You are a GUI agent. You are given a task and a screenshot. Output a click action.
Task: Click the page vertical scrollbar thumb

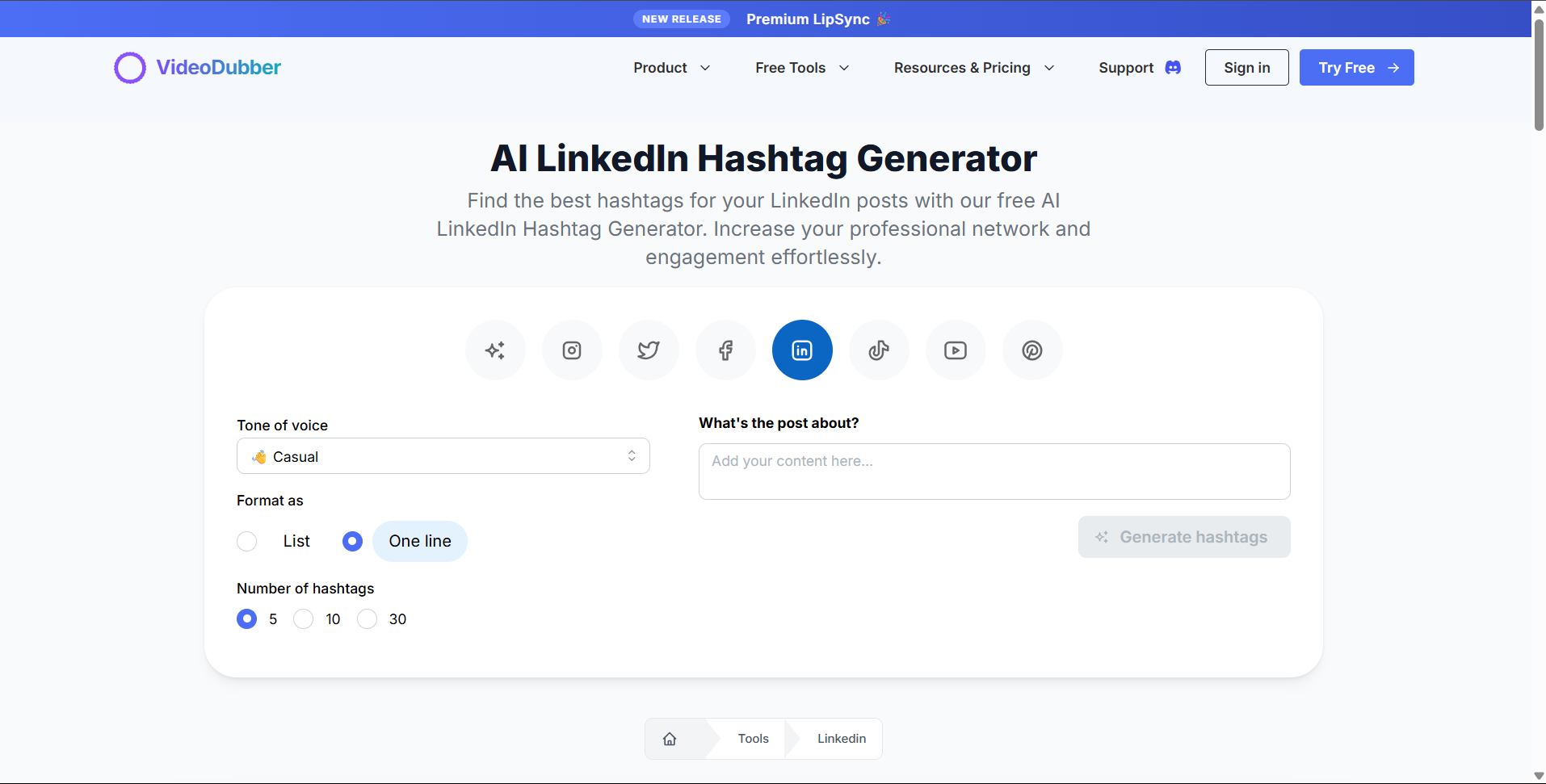(x=1539, y=75)
